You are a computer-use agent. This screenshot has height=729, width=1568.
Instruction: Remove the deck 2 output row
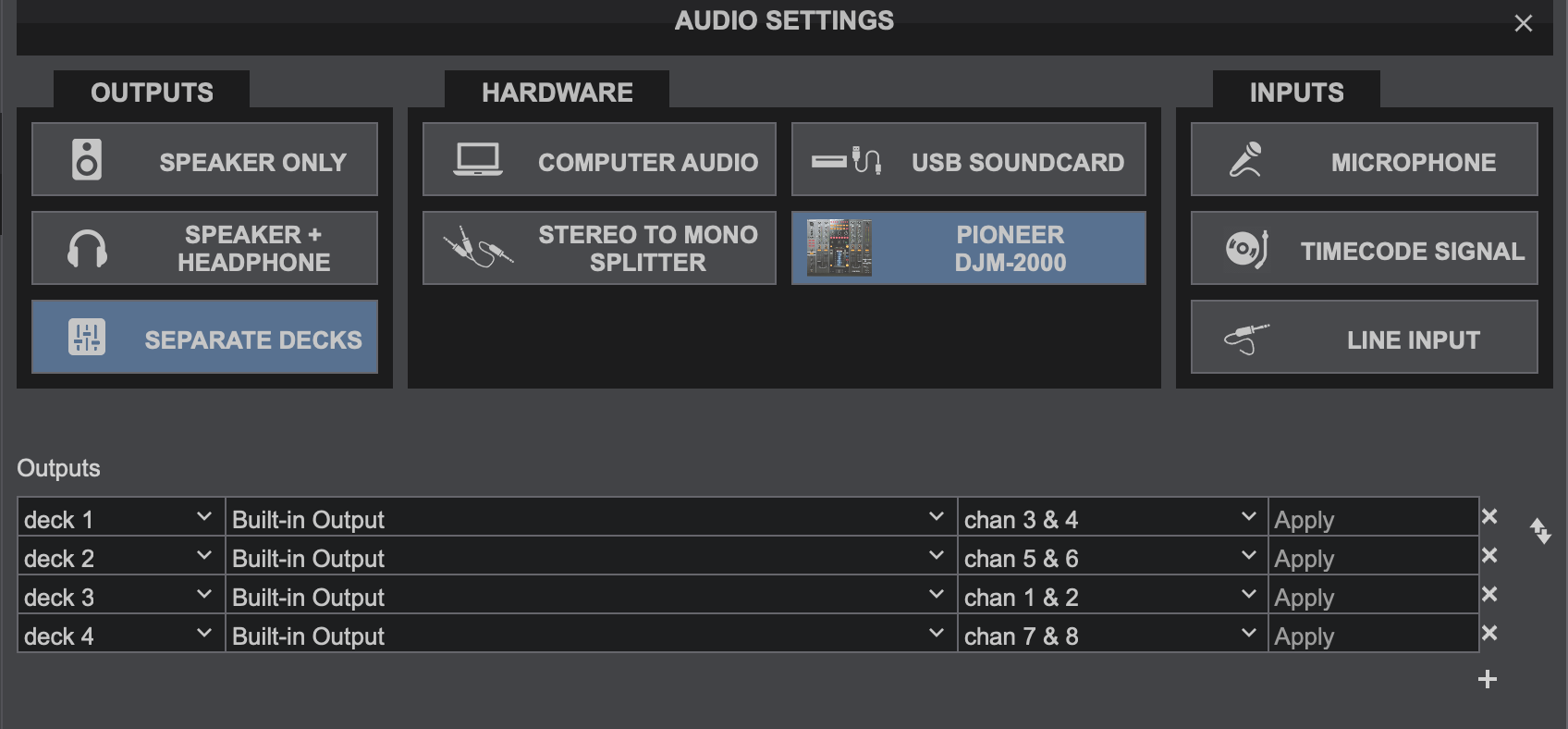(1489, 555)
